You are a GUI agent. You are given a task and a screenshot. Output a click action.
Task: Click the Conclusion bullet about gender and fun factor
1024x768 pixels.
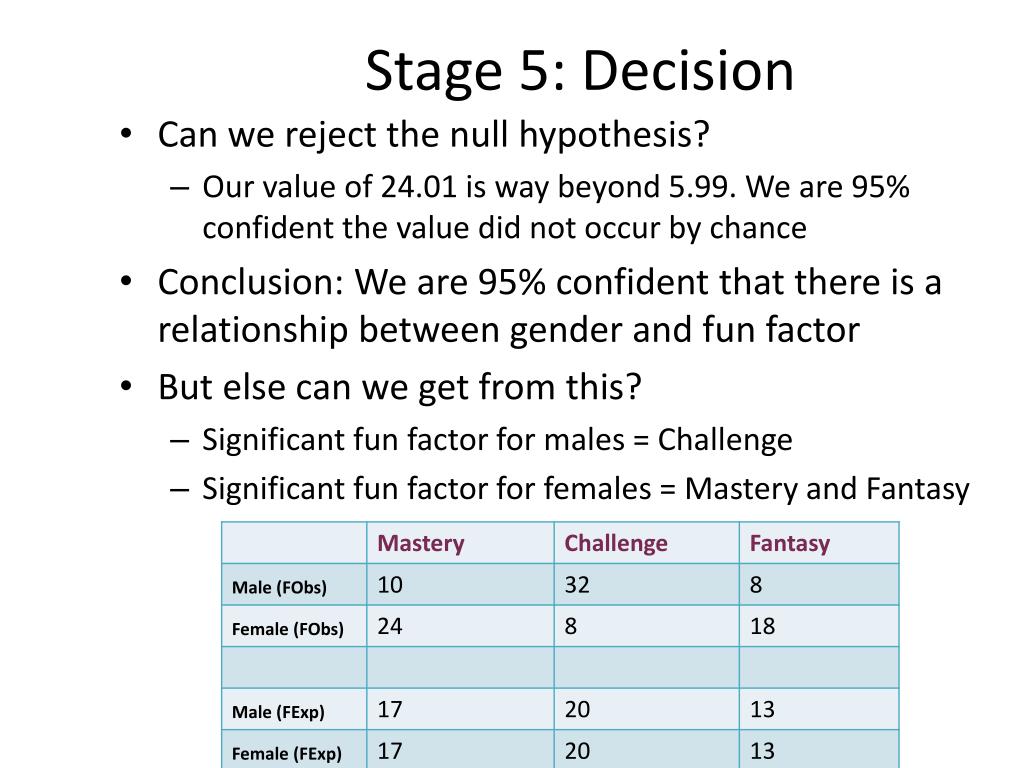pyautogui.click(x=549, y=306)
